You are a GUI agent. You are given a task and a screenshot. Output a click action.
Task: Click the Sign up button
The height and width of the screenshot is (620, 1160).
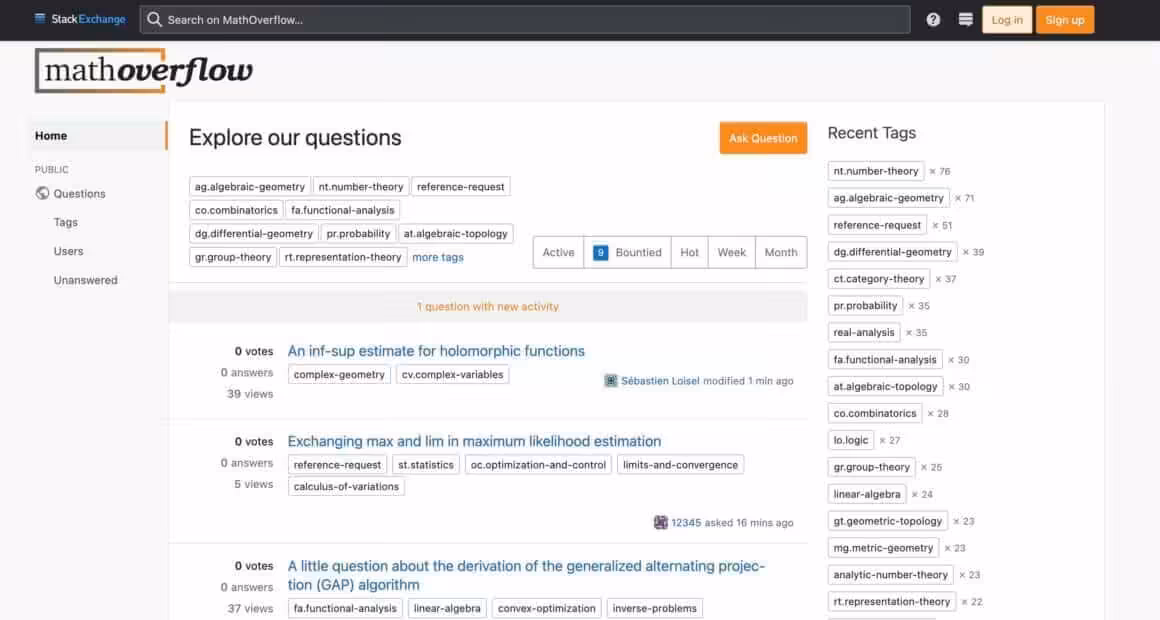coord(1064,20)
